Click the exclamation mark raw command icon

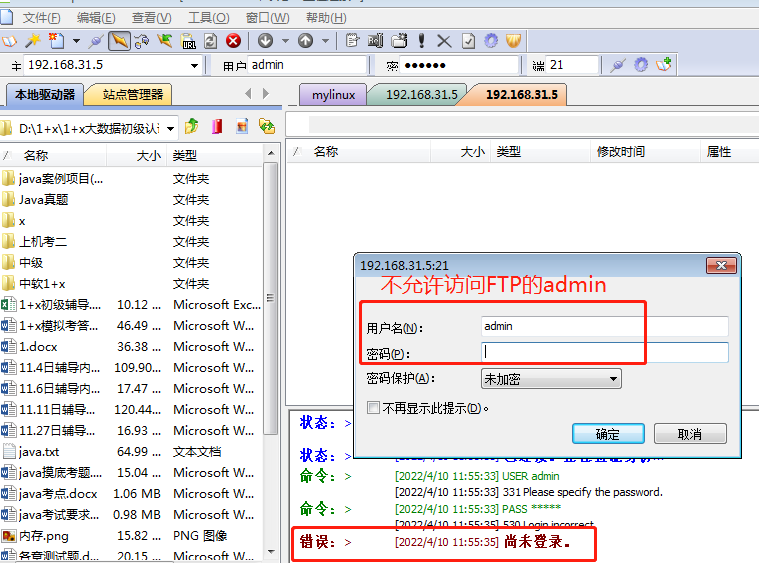(x=422, y=41)
